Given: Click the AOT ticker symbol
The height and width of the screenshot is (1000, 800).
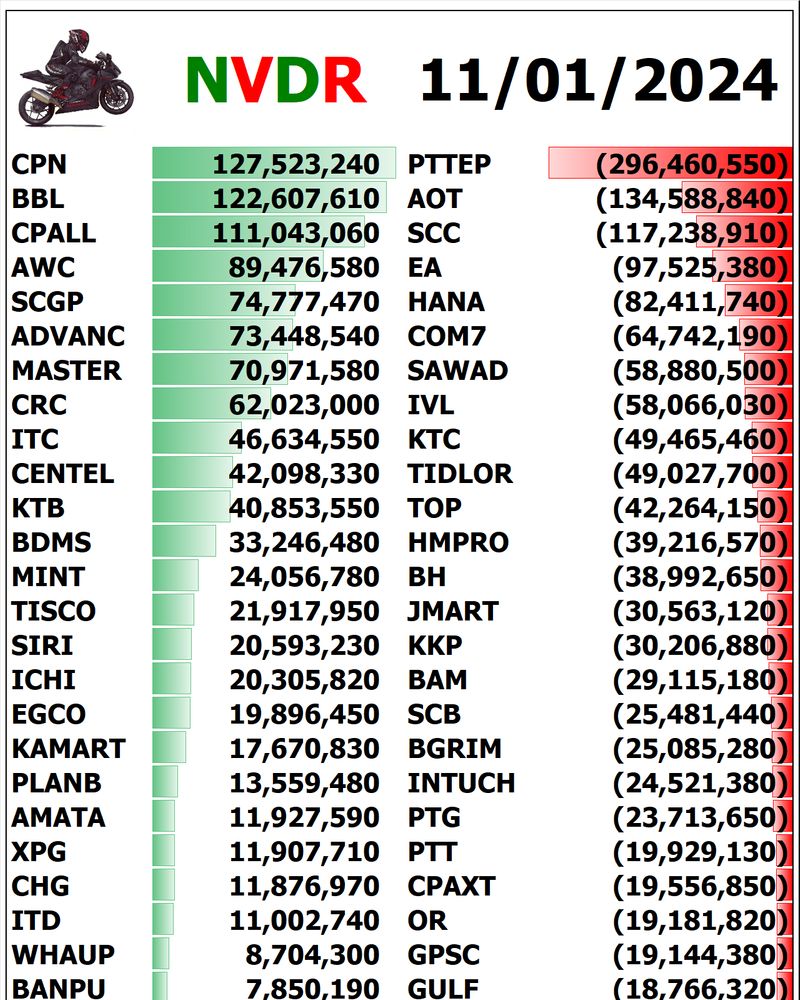Looking at the screenshot, I should point(434,198).
